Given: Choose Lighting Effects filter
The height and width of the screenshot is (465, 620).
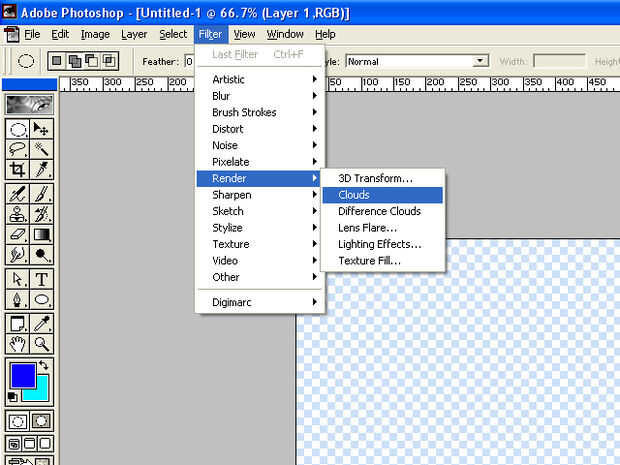Looking at the screenshot, I should pos(382,244).
